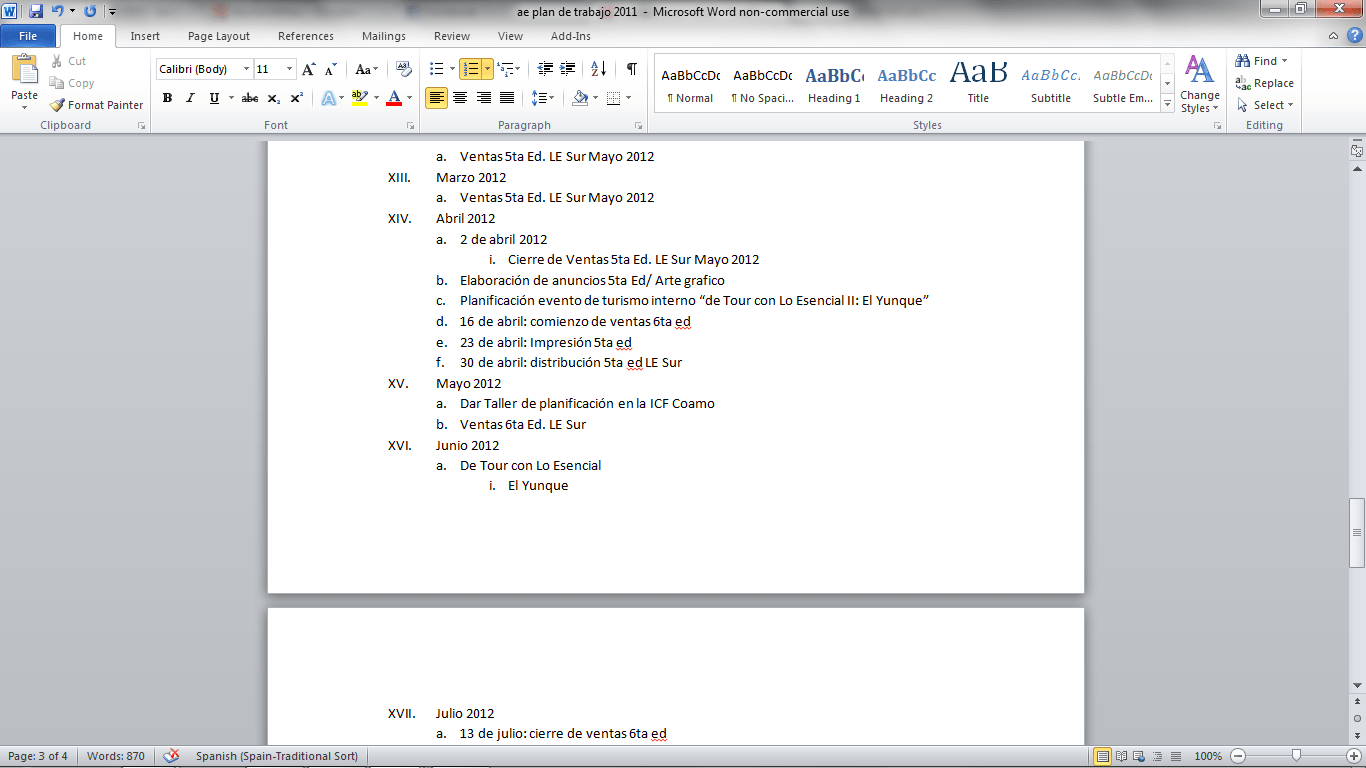The width and height of the screenshot is (1366, 768).
Task: Click the Text Effects glowing A icon
Action: click(x=328, y=98)
